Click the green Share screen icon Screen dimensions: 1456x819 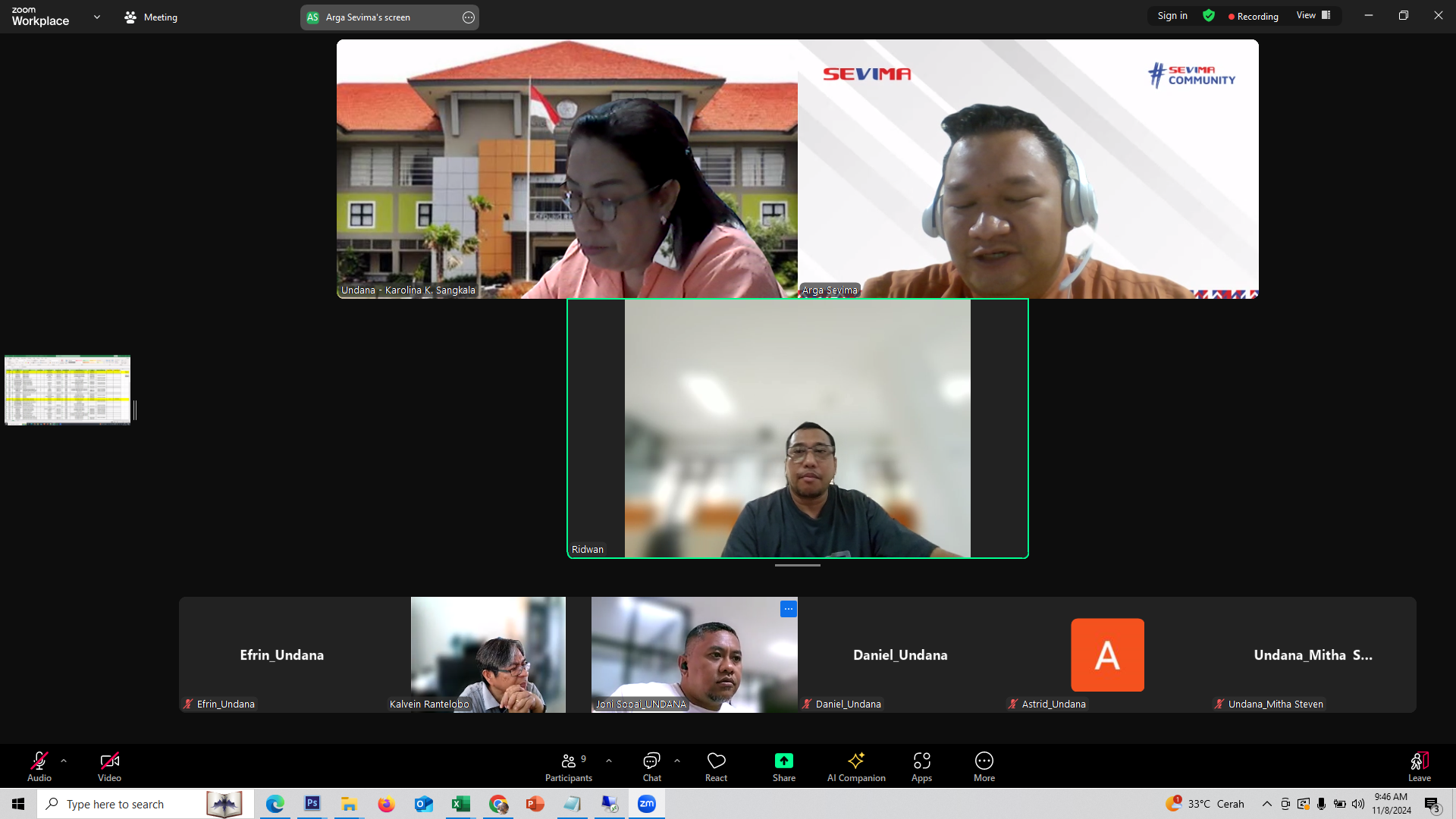point(783,761)
